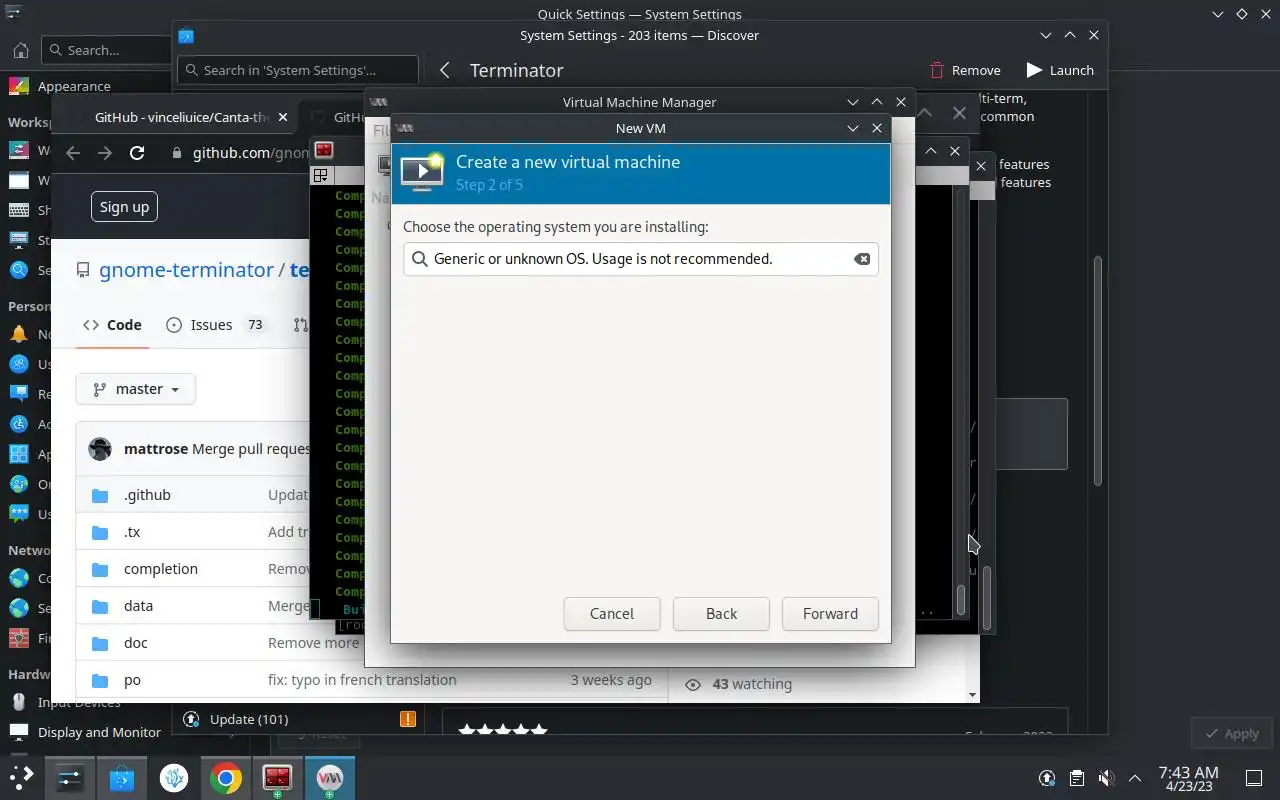The width and height of the screenshot is (1280, 800).
Task: Click the github.com address bar
Action: click(x=250, y=153)
